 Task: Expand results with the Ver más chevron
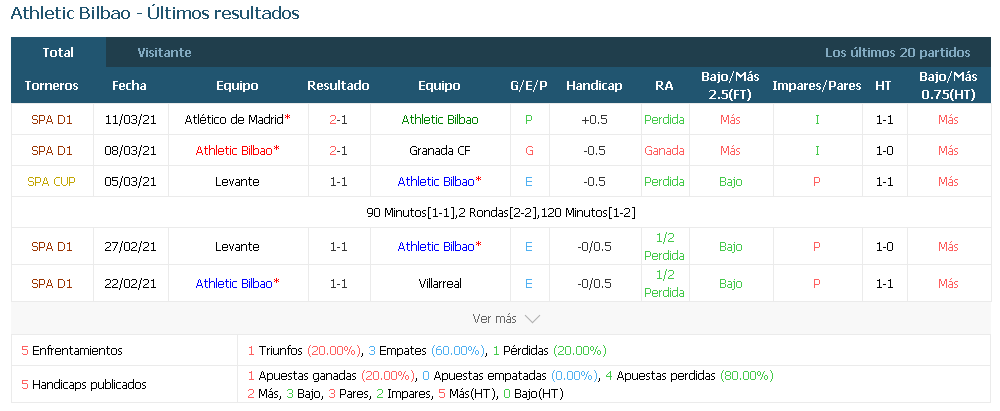532,318
